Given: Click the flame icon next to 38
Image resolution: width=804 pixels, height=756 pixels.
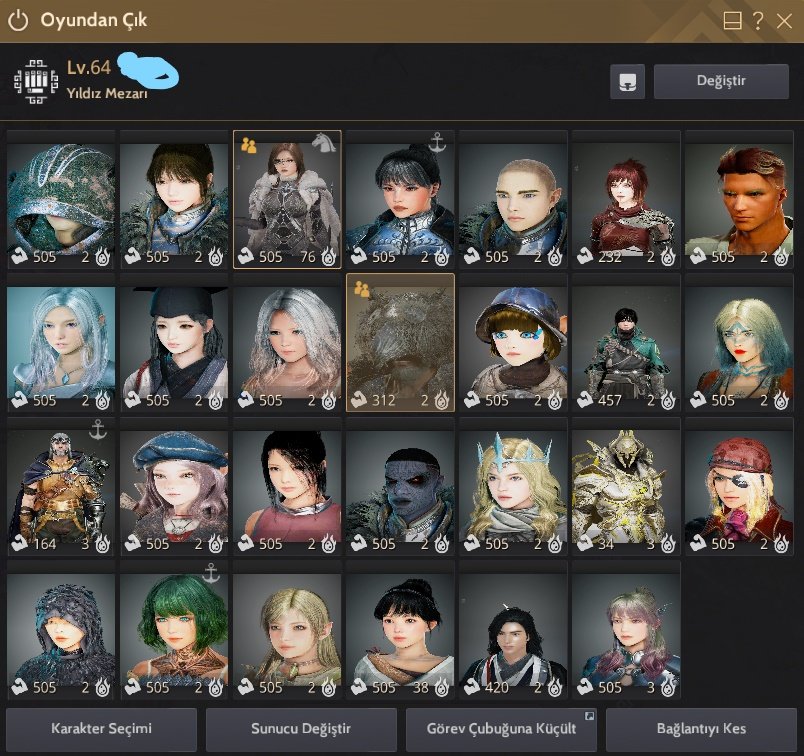Looking at the screenshot, I should [441, 687].
